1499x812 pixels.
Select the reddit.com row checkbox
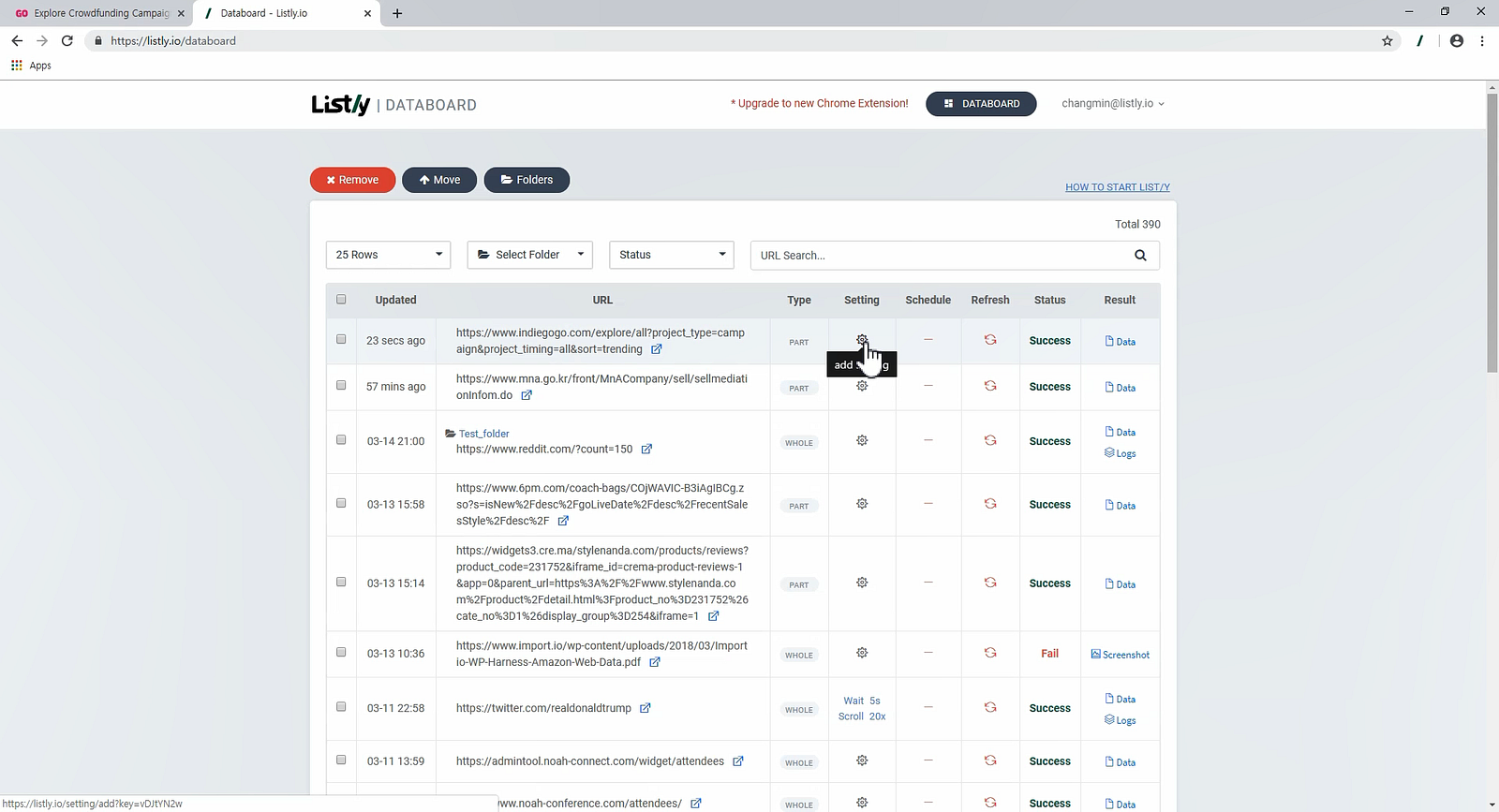pos(341,439)
